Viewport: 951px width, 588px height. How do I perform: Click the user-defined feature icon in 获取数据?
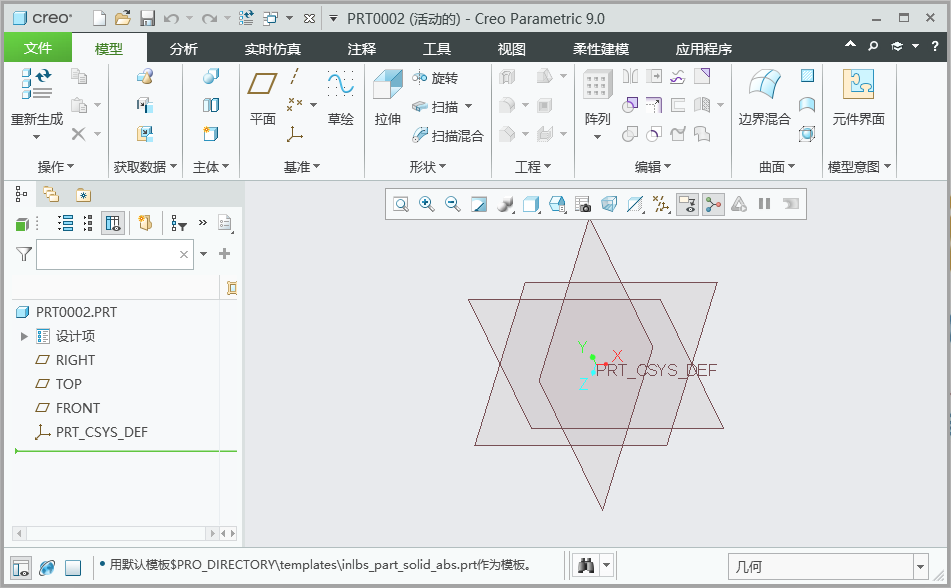(x=145, y=76)
